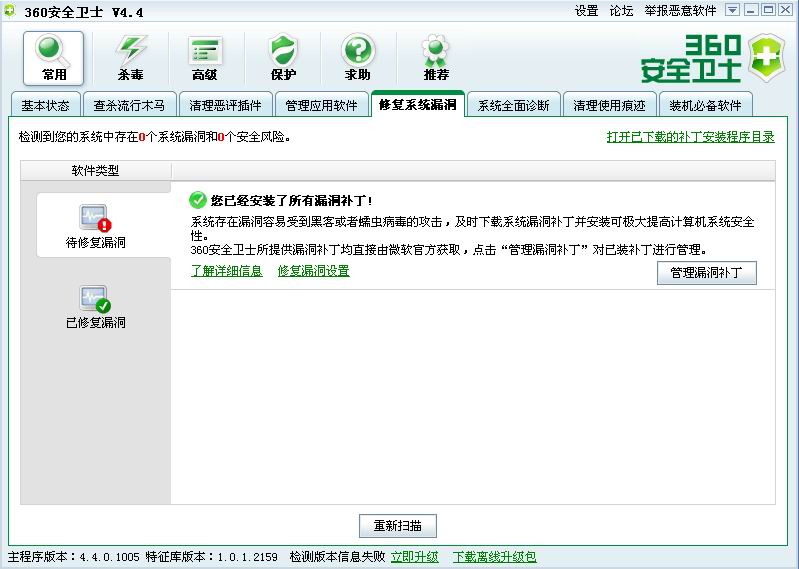Viewport: 799px width, 569px height.
Task: Click the 您已经安装了所有漏洞补丁! heading
Action: (291, 201)
